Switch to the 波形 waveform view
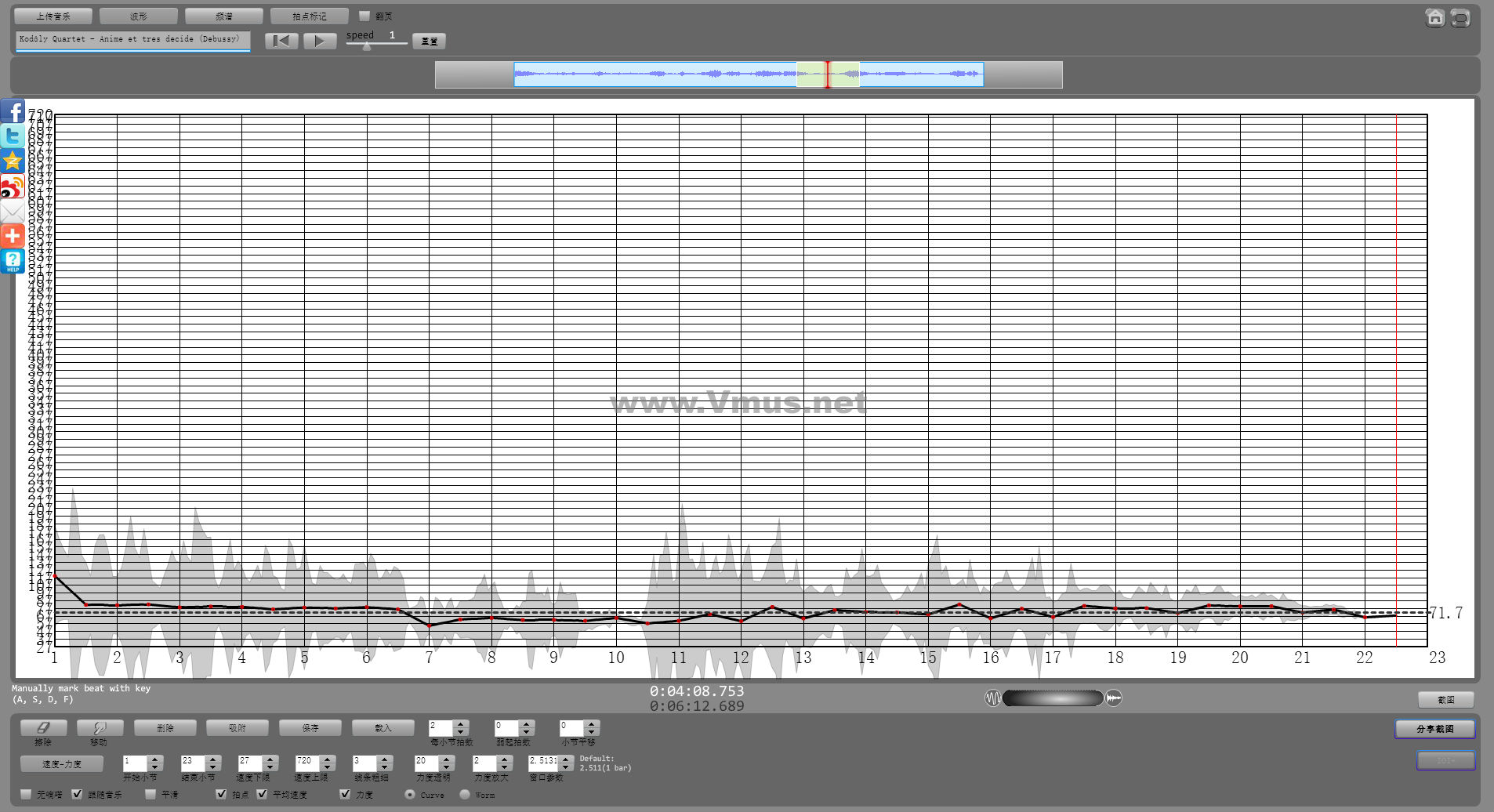The height and width of the screenshot is (812, 1494). coord(139,16)
